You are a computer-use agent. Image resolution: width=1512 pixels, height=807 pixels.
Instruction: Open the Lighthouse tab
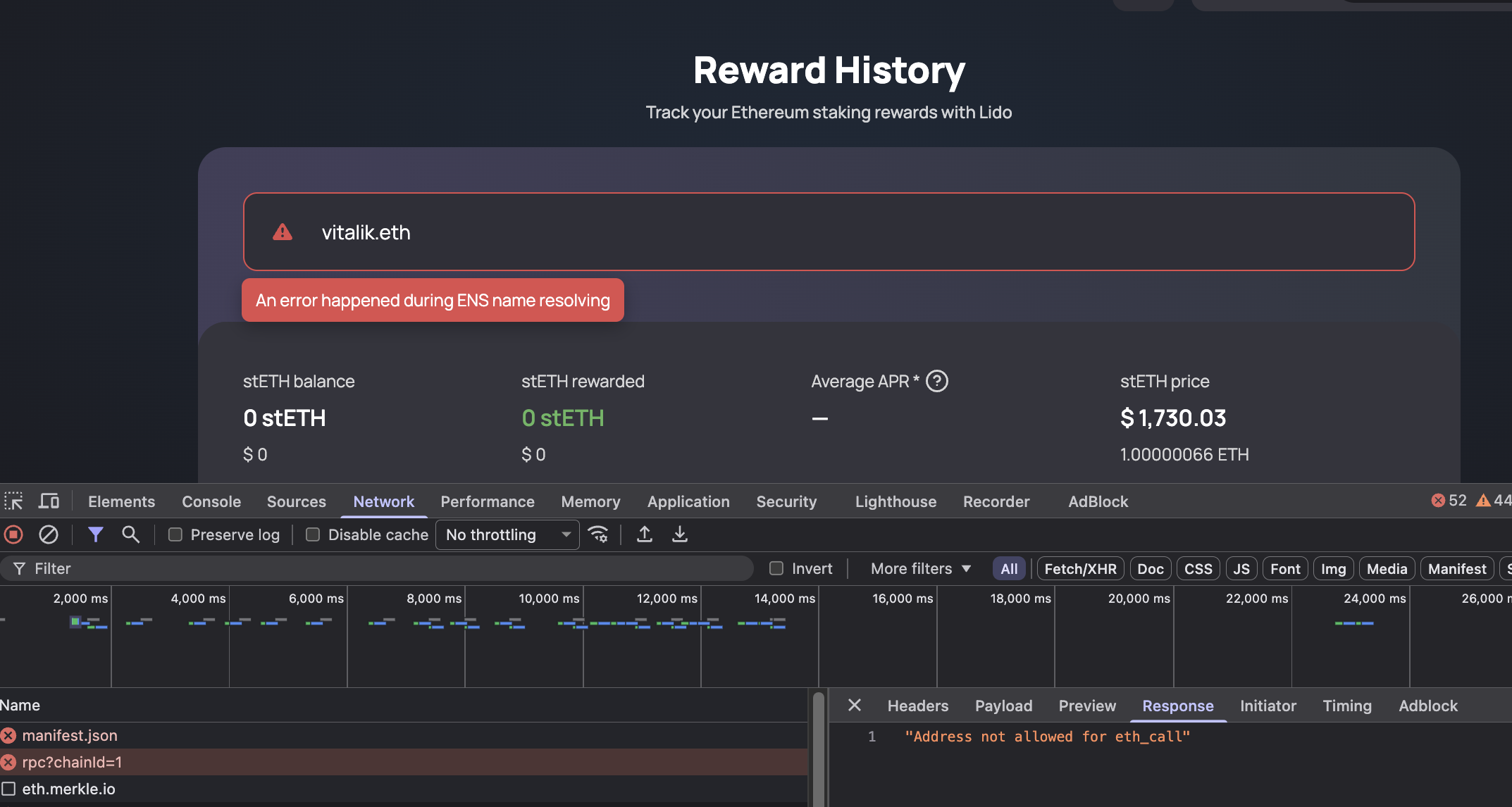(x=896, y=501)
